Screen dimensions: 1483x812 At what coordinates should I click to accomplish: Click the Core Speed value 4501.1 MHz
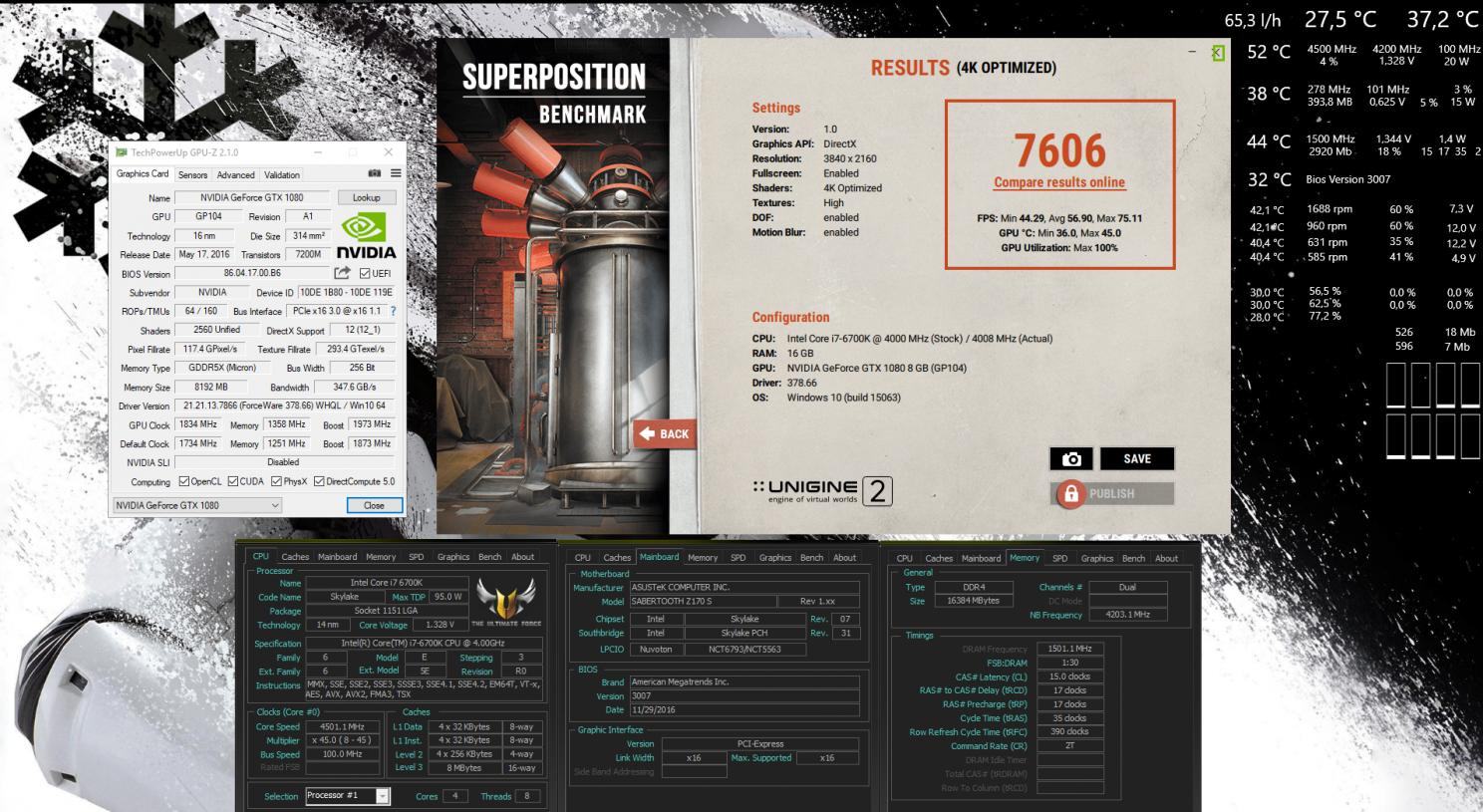(x=342, y=727)
